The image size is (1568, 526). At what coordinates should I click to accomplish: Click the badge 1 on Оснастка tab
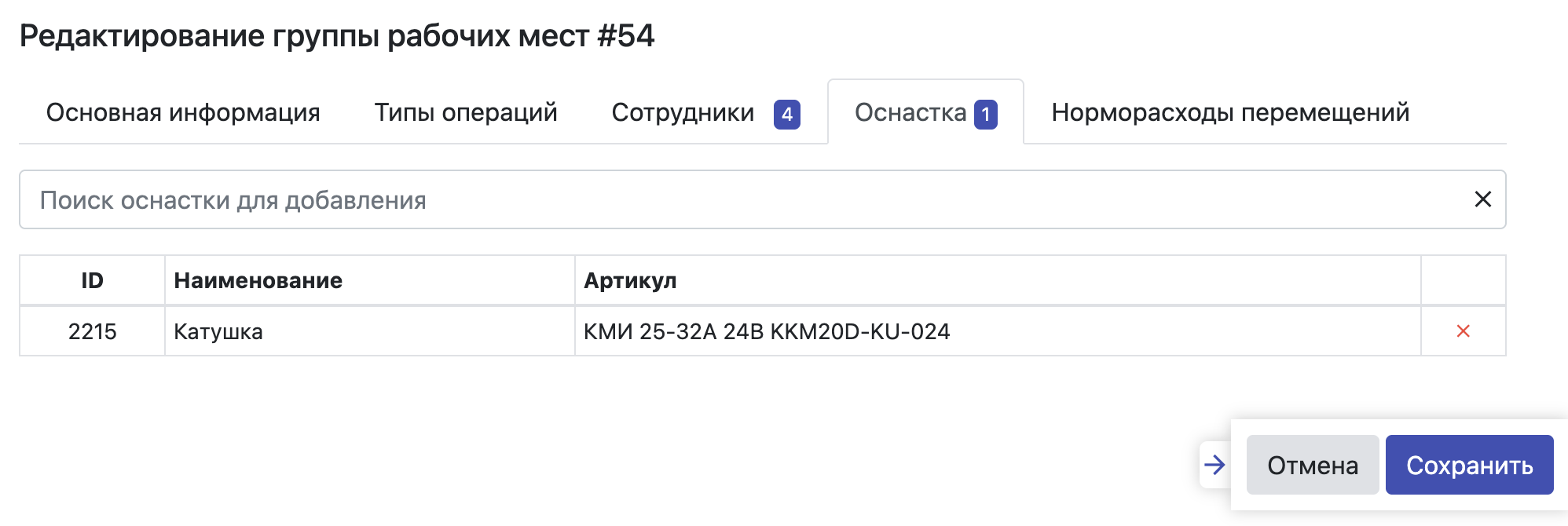pos(985,114)
